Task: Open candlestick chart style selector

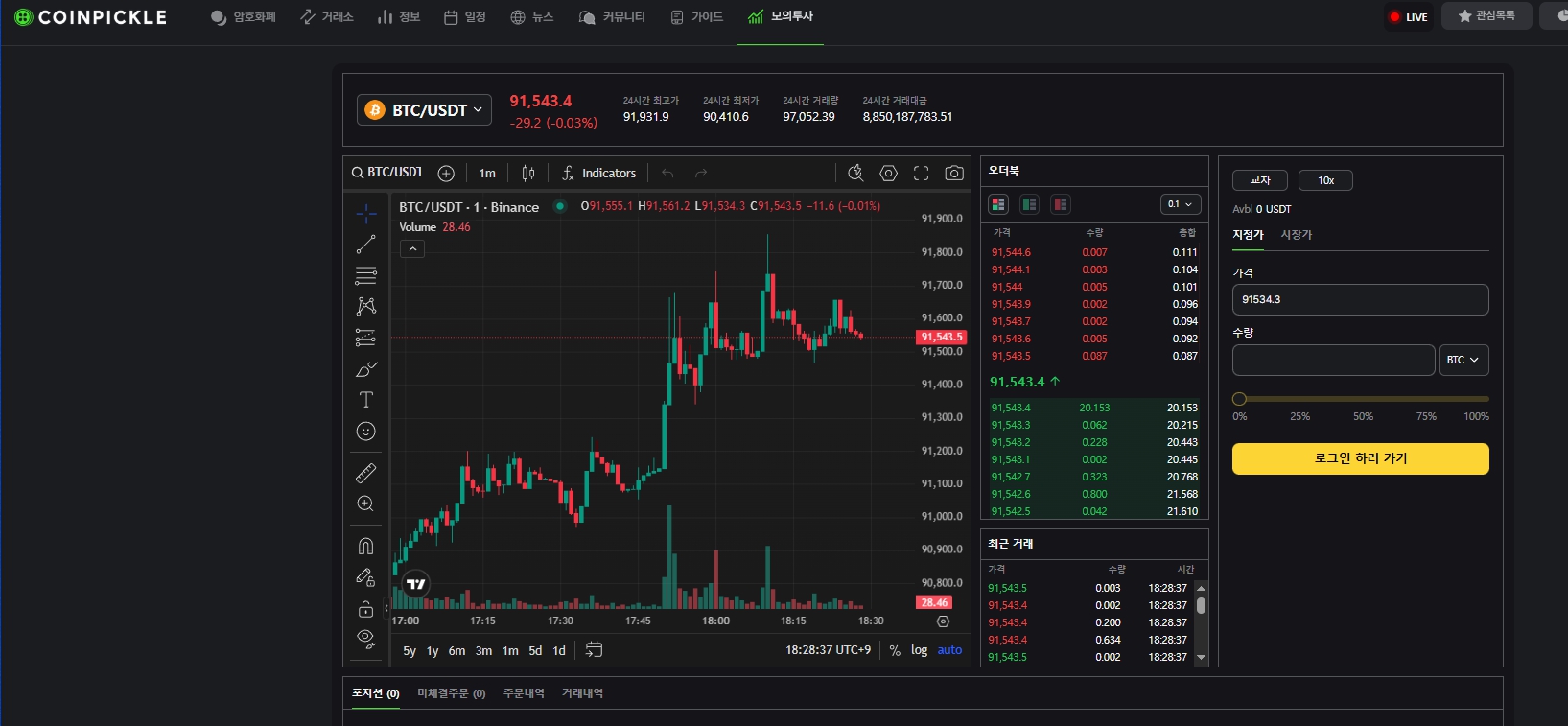Action: click(527, 173)
